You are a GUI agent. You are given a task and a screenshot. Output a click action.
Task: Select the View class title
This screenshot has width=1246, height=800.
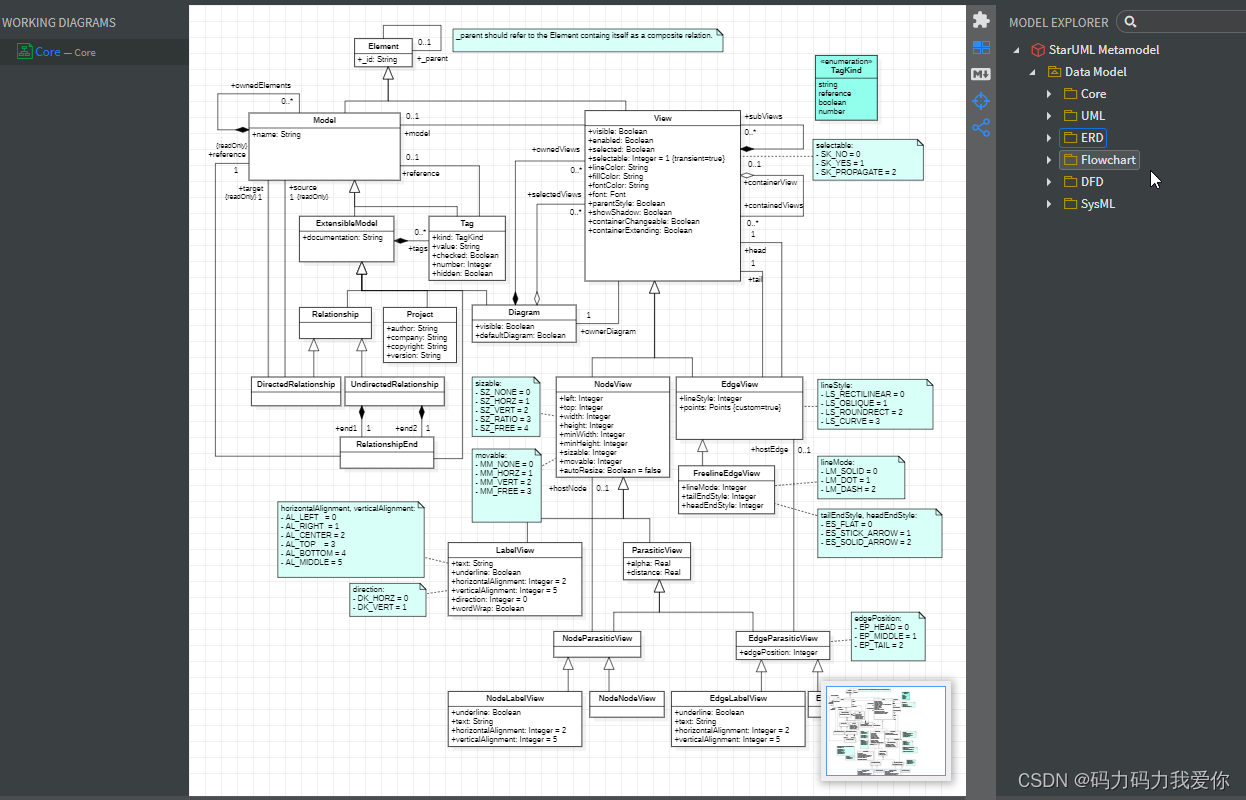[x=662, y=118]
